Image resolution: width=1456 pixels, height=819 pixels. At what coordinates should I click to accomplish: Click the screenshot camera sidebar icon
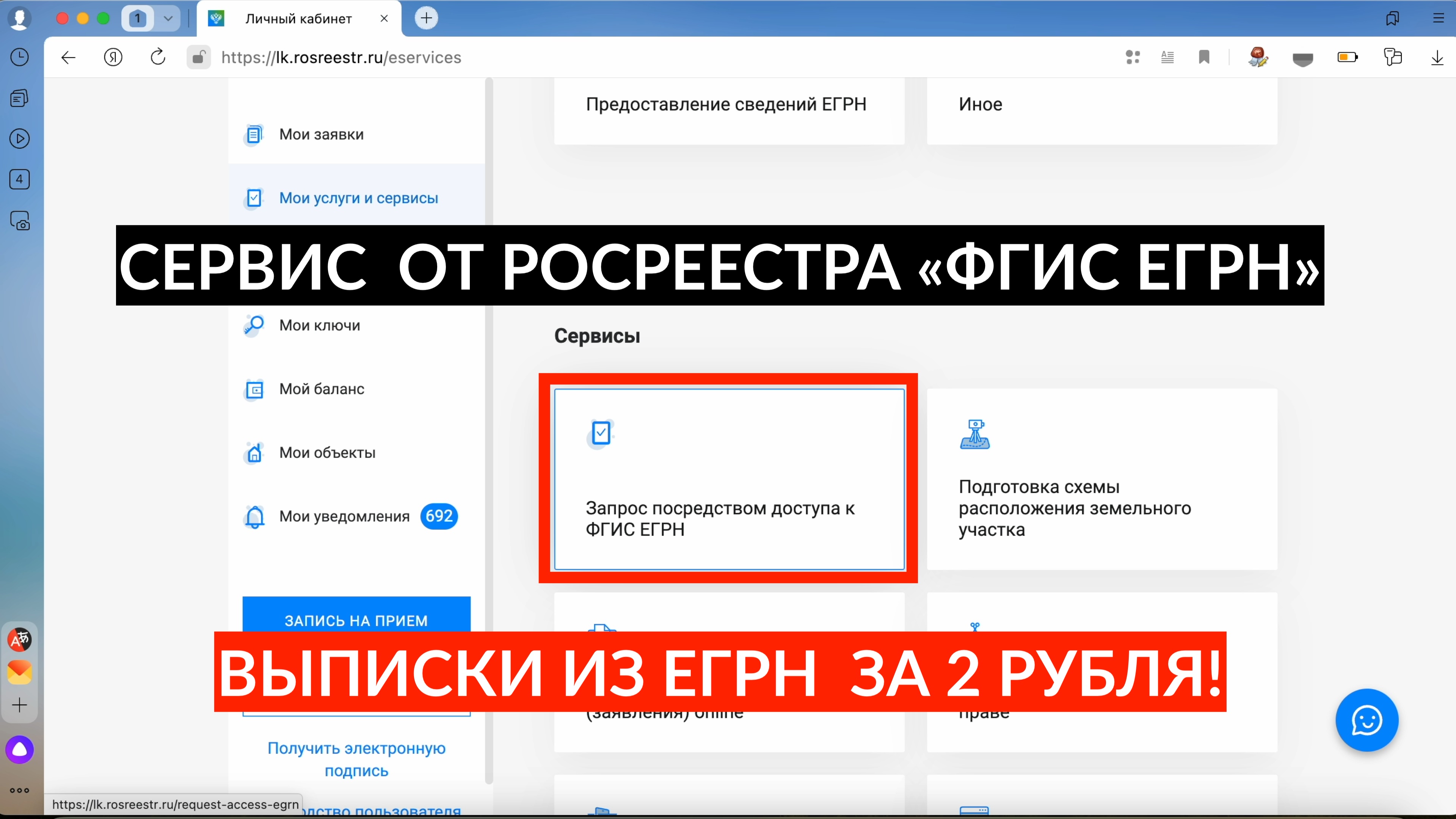pyautogui.click(x=20, y=220)
